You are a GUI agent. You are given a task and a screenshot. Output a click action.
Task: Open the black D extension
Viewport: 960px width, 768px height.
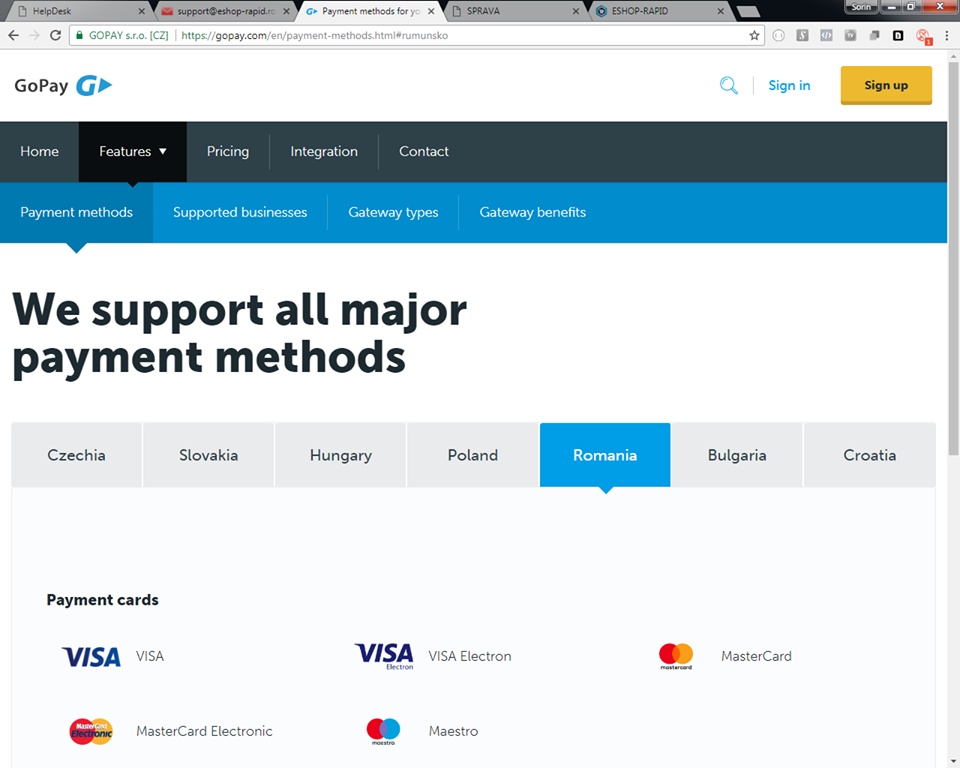[x=898, y=36]
